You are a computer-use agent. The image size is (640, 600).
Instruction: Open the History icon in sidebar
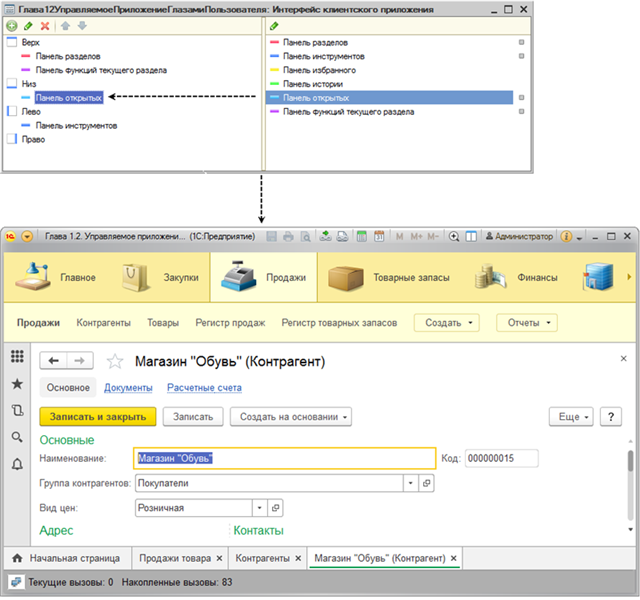[17, 410]
